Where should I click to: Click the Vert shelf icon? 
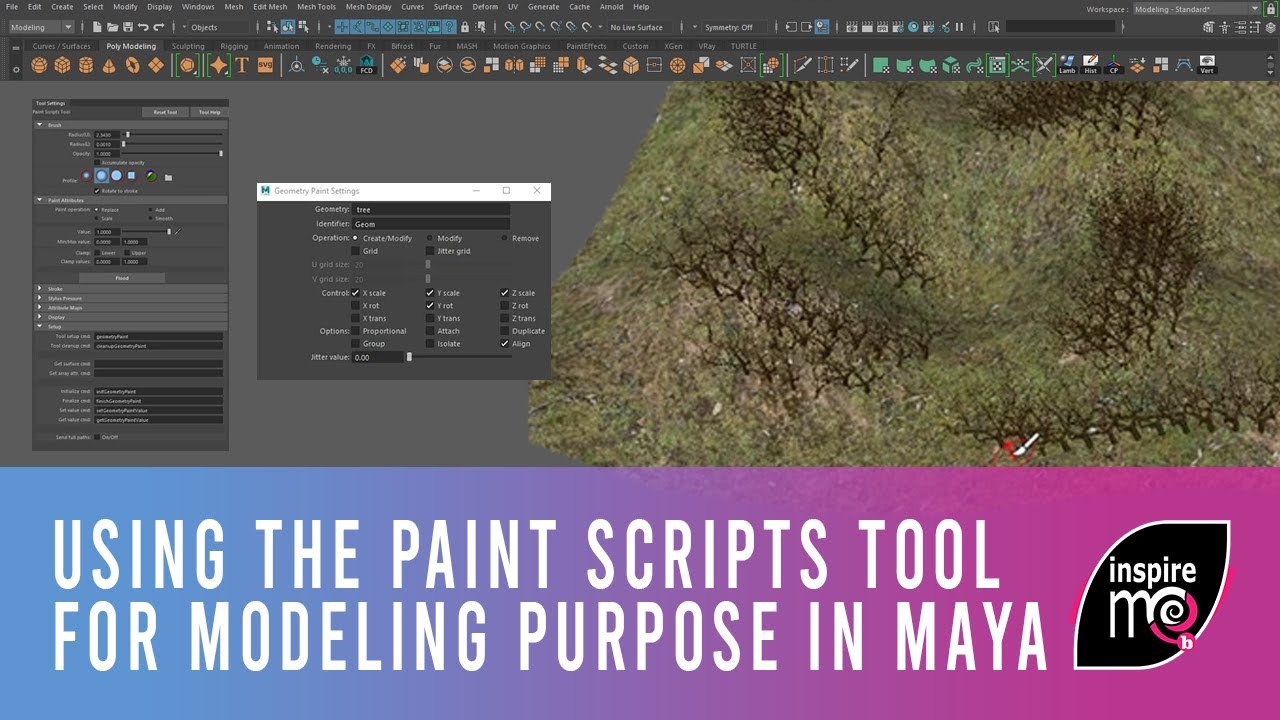point(1207,65)
